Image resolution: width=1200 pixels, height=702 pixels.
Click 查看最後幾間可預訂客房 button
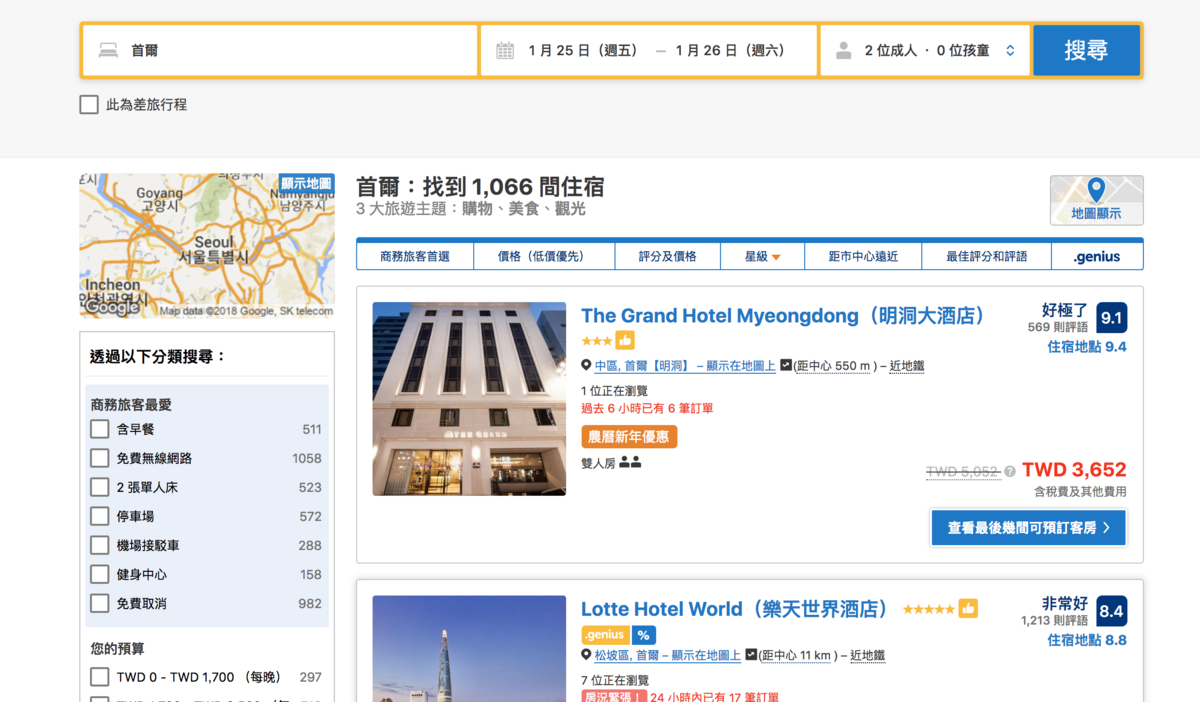(x=1029, y=527)
